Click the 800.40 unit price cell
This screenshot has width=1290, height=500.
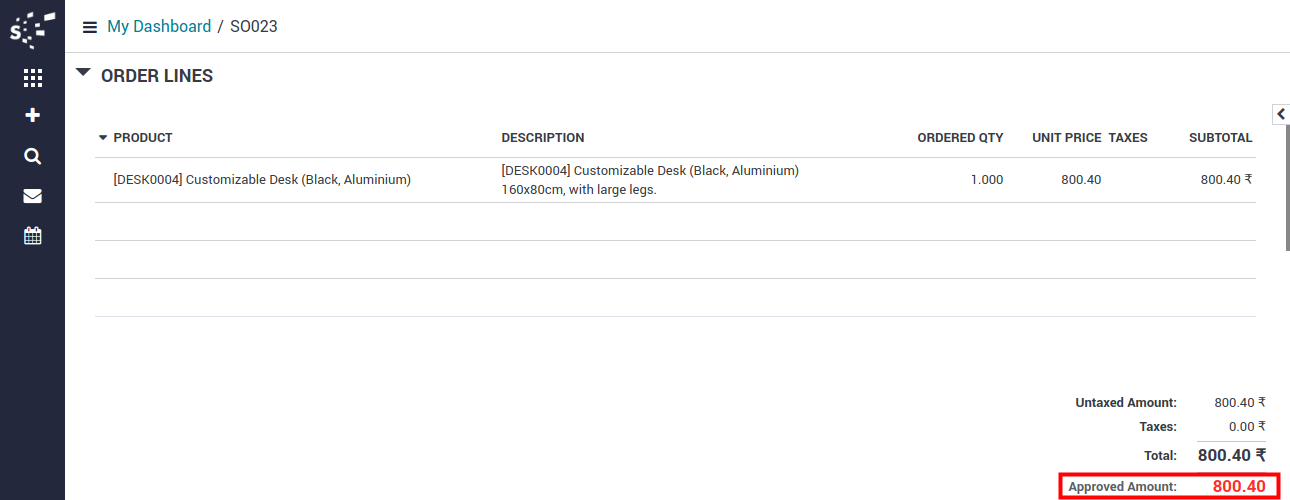pos(1081,180)
